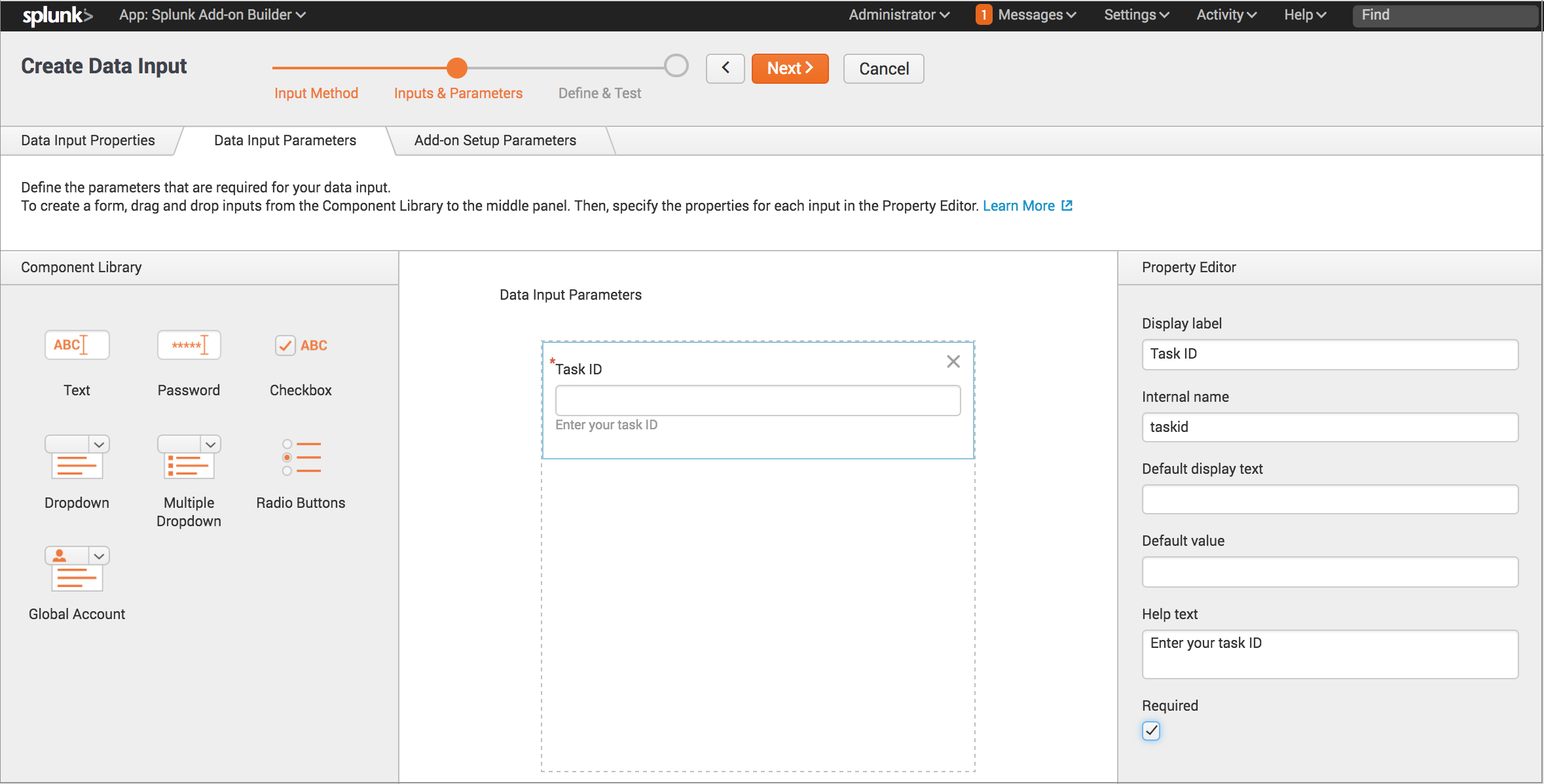Select the Checkbox component icon

(301, 345)
